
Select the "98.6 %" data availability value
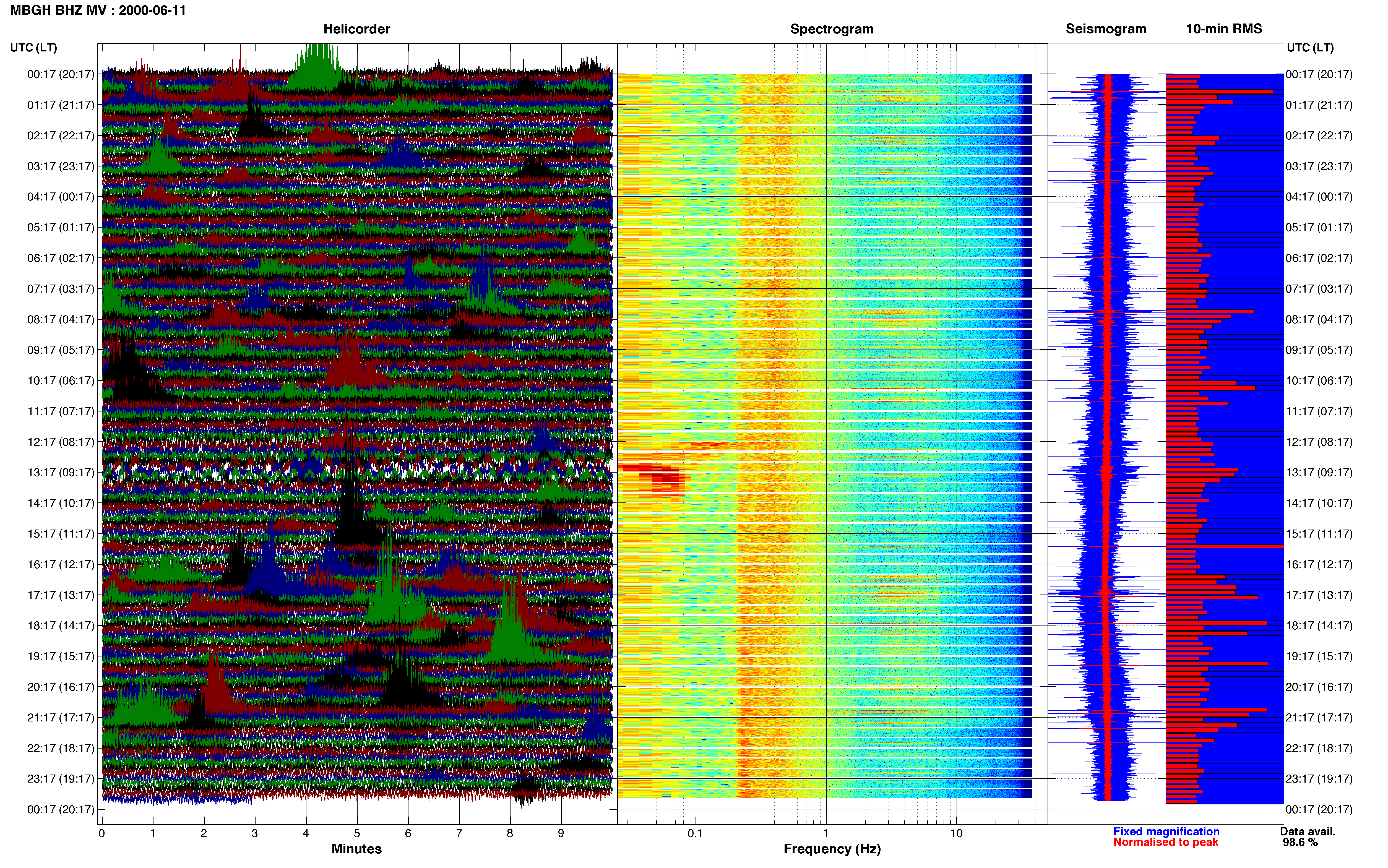point(1300,842)
